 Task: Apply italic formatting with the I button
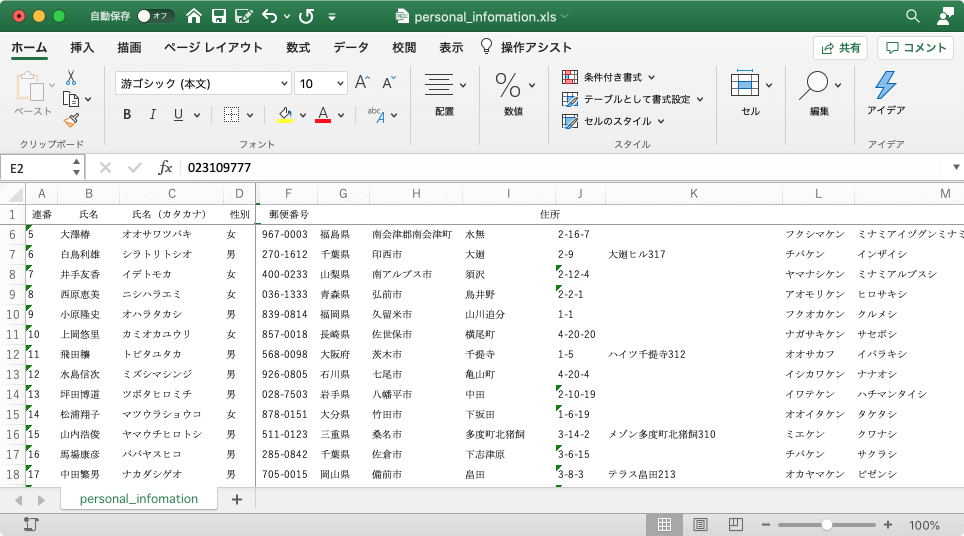tap(153, 114)
